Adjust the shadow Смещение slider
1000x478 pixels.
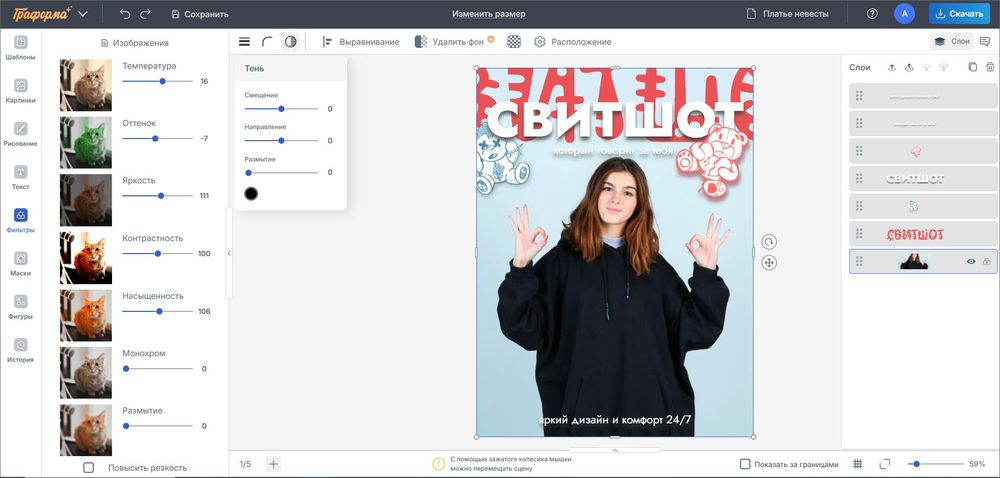[x=281, y=108]
